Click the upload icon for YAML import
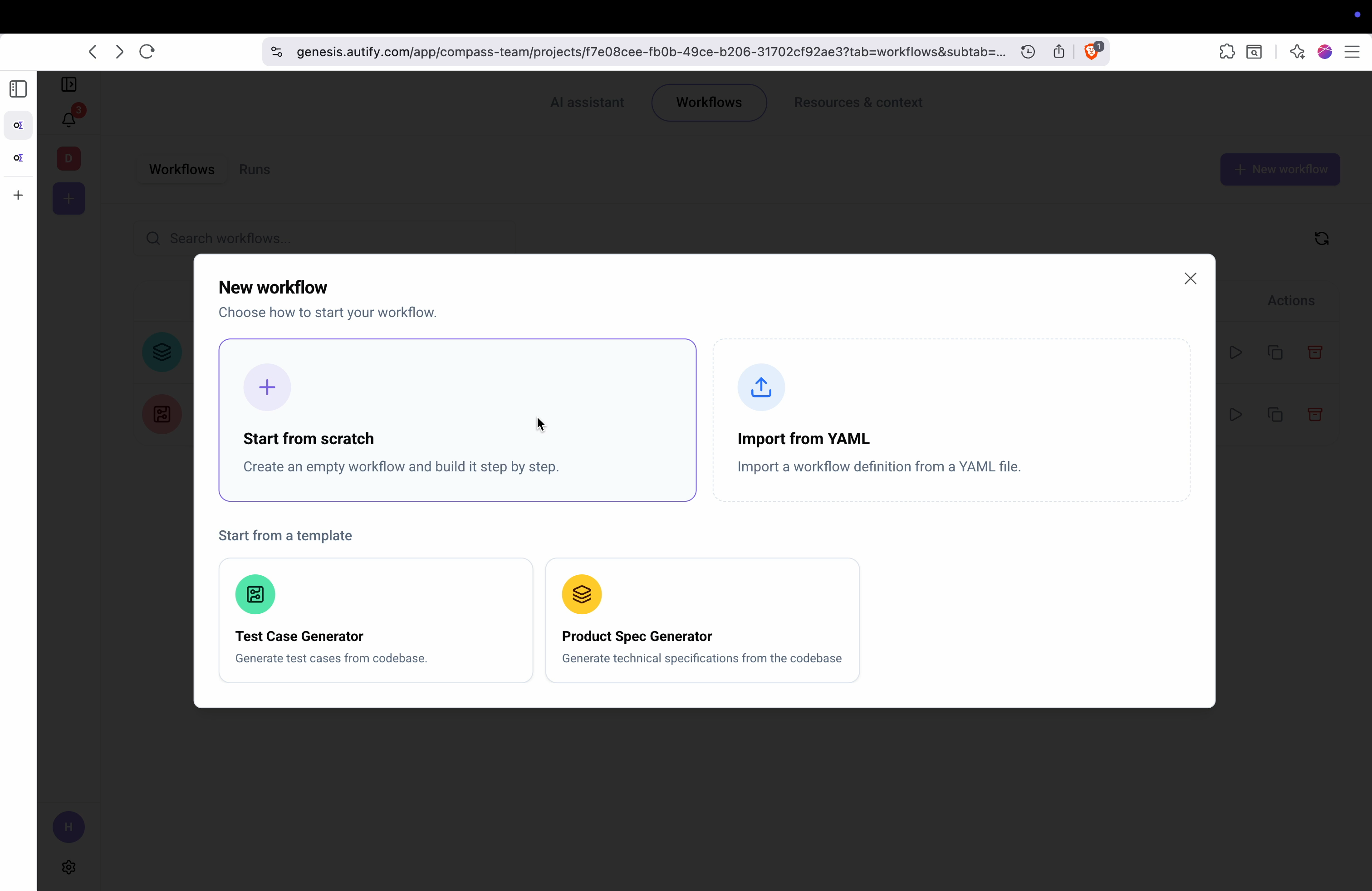 (760, 387)
